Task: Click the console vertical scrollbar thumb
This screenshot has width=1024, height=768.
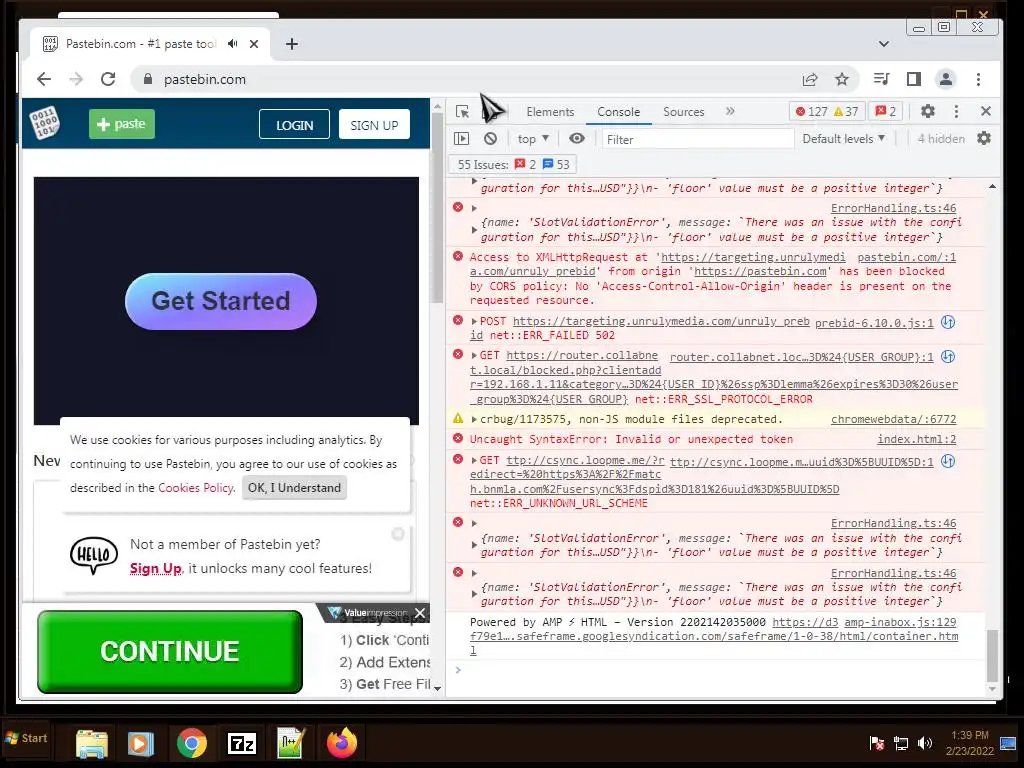Action: tap(992, 655)
